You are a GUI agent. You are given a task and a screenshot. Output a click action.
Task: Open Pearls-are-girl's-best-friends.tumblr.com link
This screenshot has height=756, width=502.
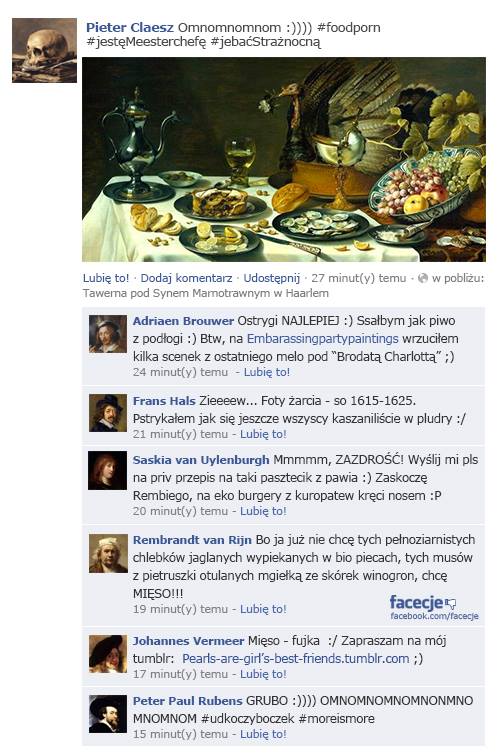click(296, 659)
